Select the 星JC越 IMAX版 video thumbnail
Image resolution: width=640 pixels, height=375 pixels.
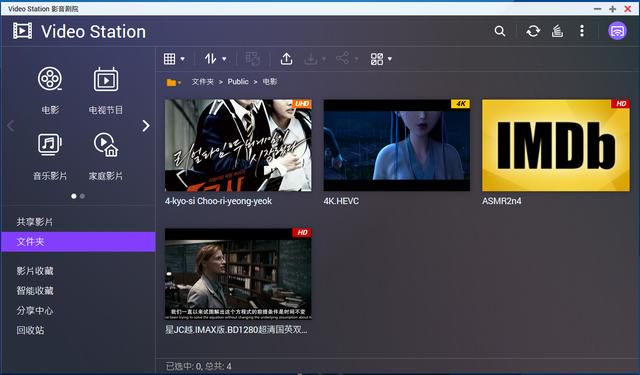point(238,274)
